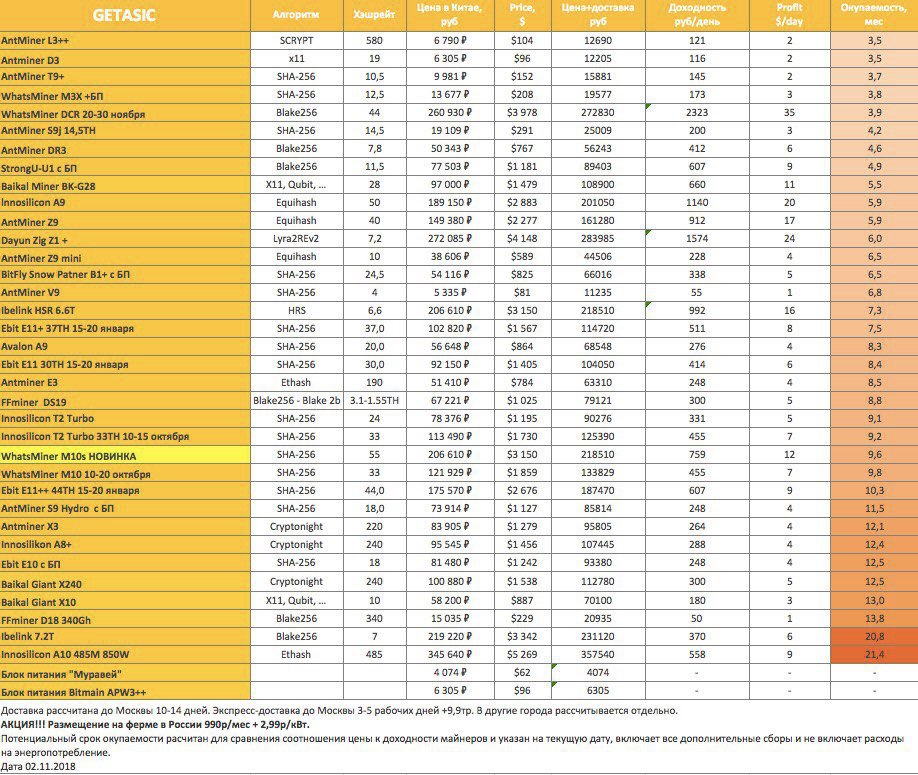The height and width of the screenshot is (775, 918).
Task: Select the Дата 02.11.2018 line
Action: (38, 767)
